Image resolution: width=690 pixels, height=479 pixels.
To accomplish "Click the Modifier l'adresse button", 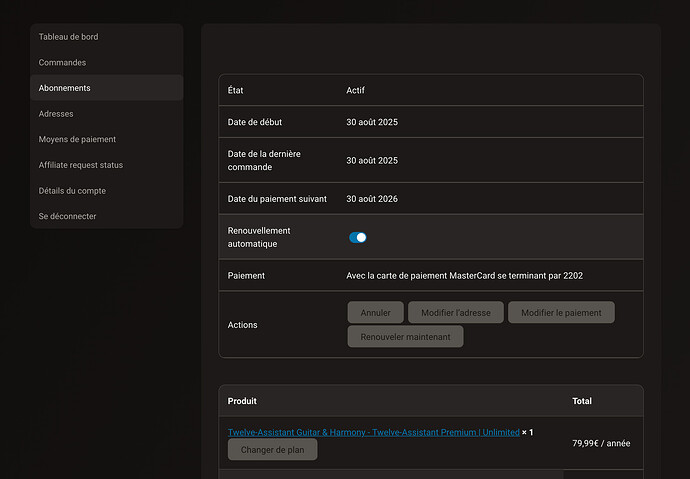I will [x=455, y=312].
